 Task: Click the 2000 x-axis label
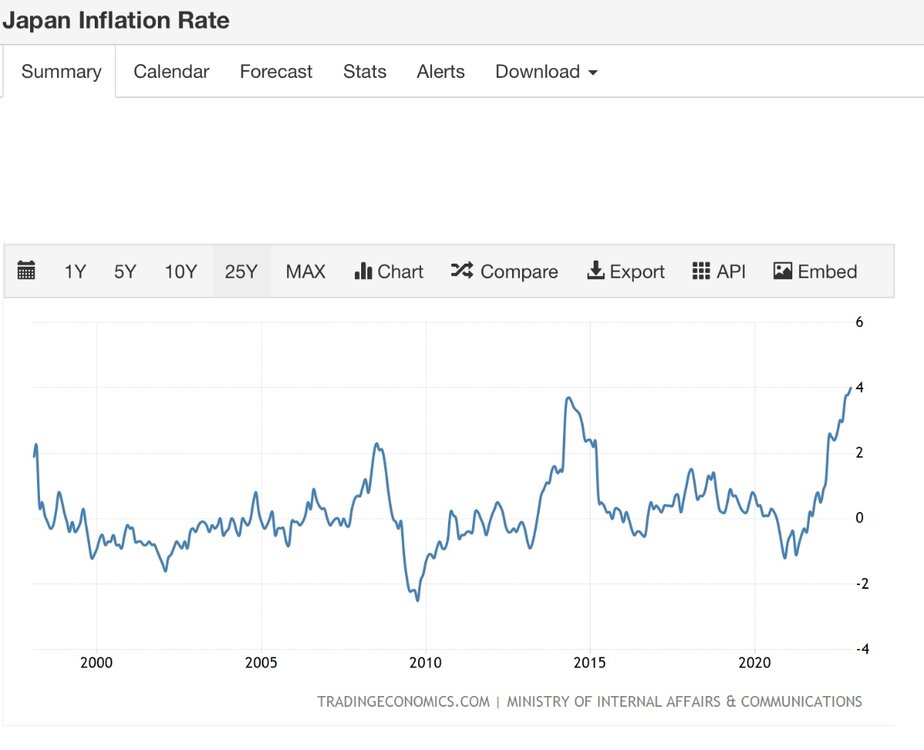click(96, 663)
